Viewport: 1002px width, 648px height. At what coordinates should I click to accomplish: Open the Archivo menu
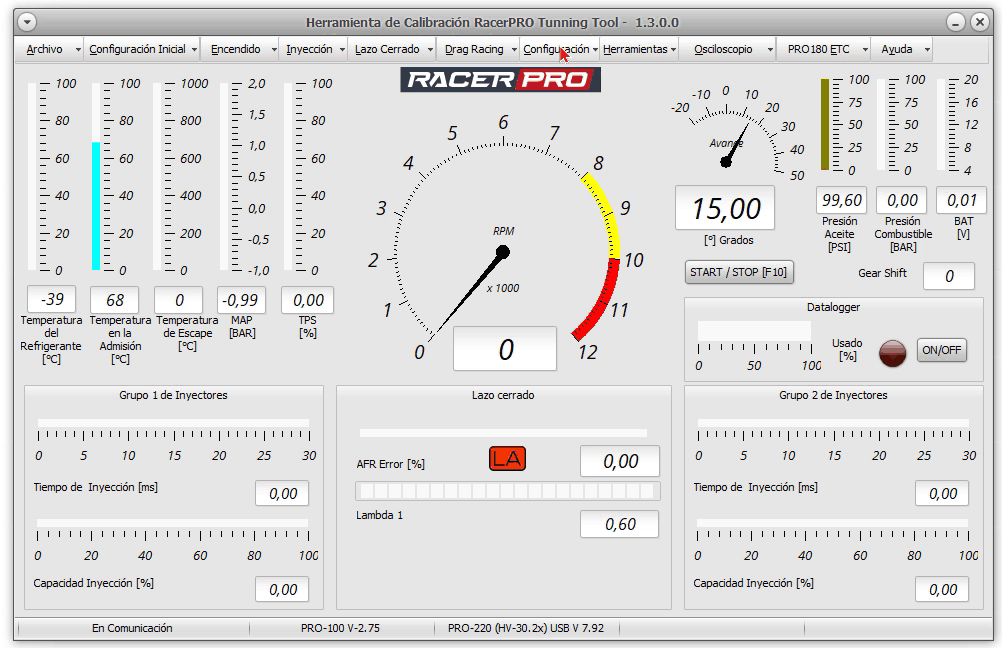tap(44, 49)
